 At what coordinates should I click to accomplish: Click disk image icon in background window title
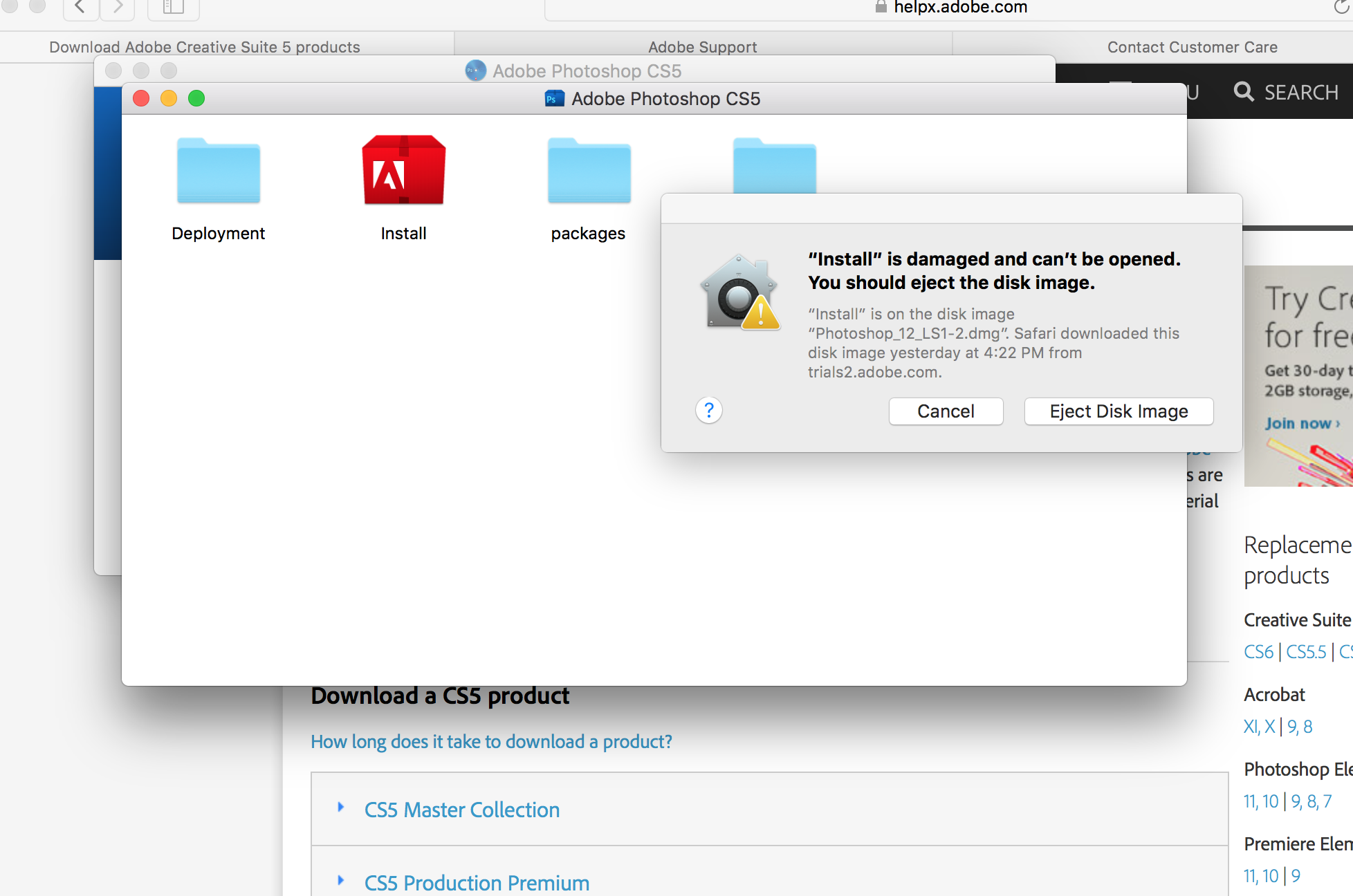coord(476,71)
